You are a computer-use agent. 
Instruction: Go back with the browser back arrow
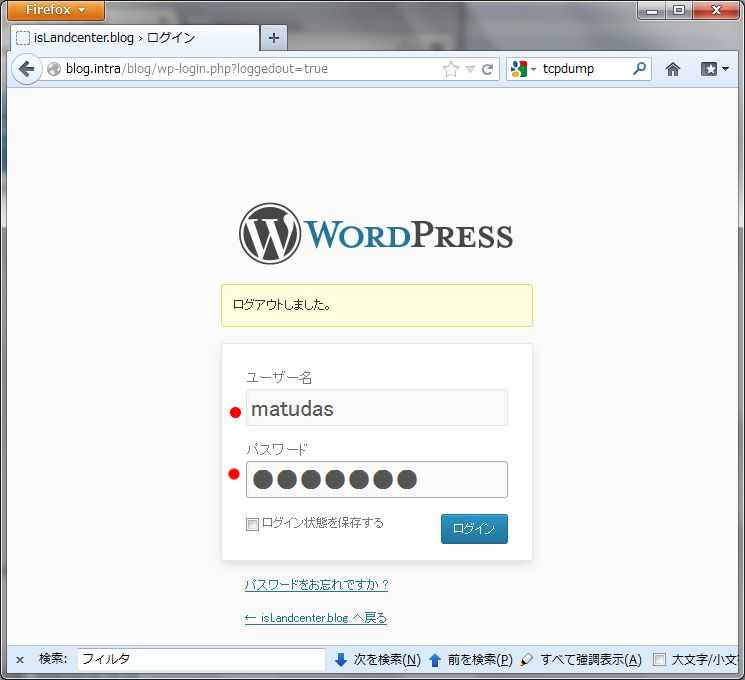(x=27, y=69)
